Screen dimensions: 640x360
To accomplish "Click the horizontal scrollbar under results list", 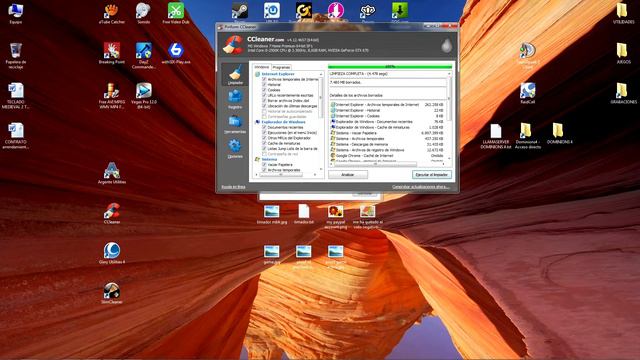I will pos(376,164).
